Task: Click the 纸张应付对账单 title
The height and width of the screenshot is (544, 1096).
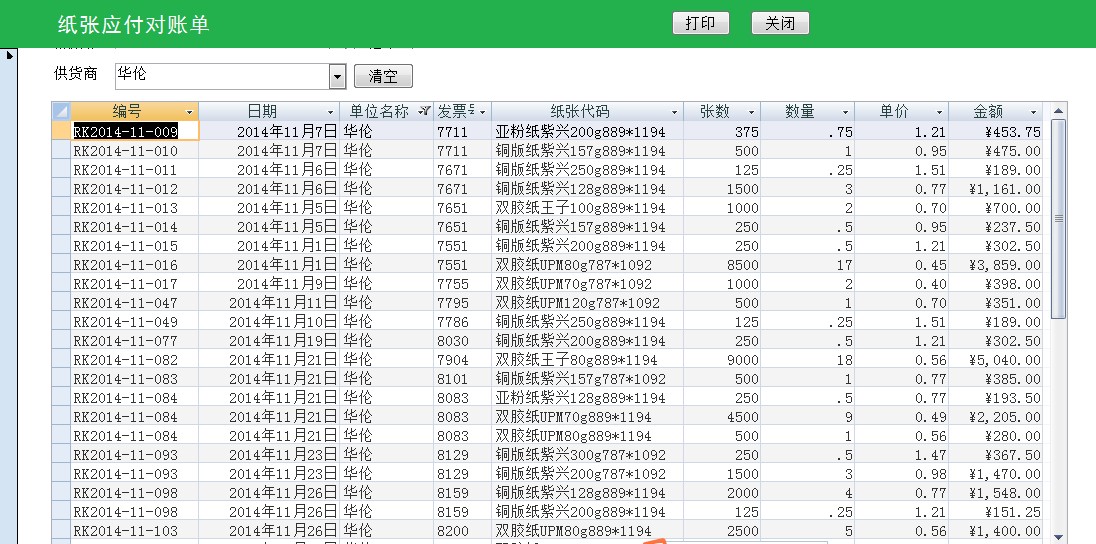Action: (134, 24)
